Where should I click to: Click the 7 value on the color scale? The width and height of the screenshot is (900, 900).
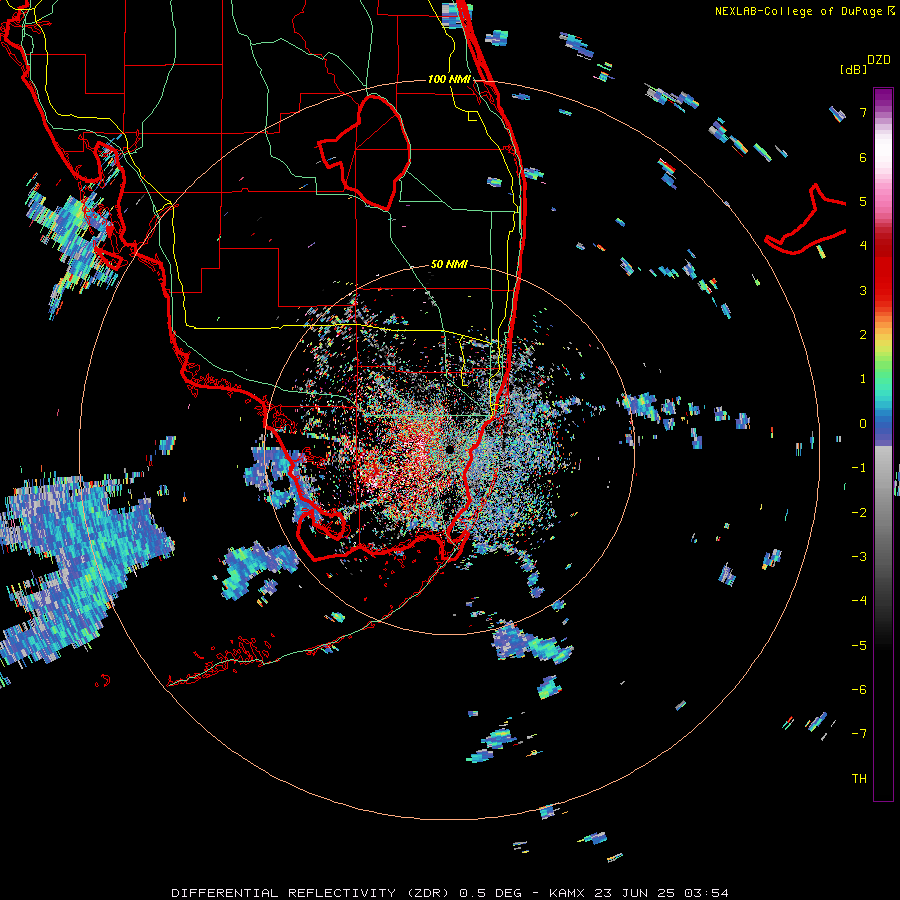coord(863,112)
